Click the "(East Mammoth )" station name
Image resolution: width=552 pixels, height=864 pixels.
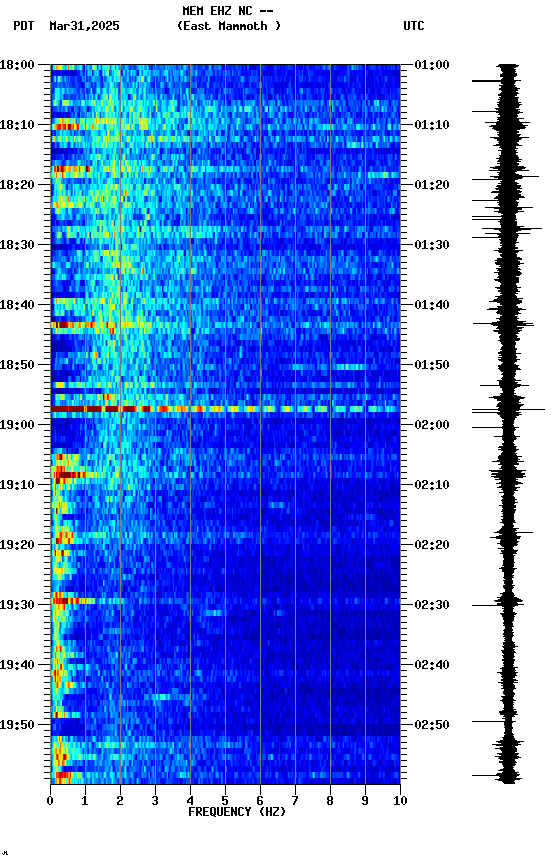(229, 26)
